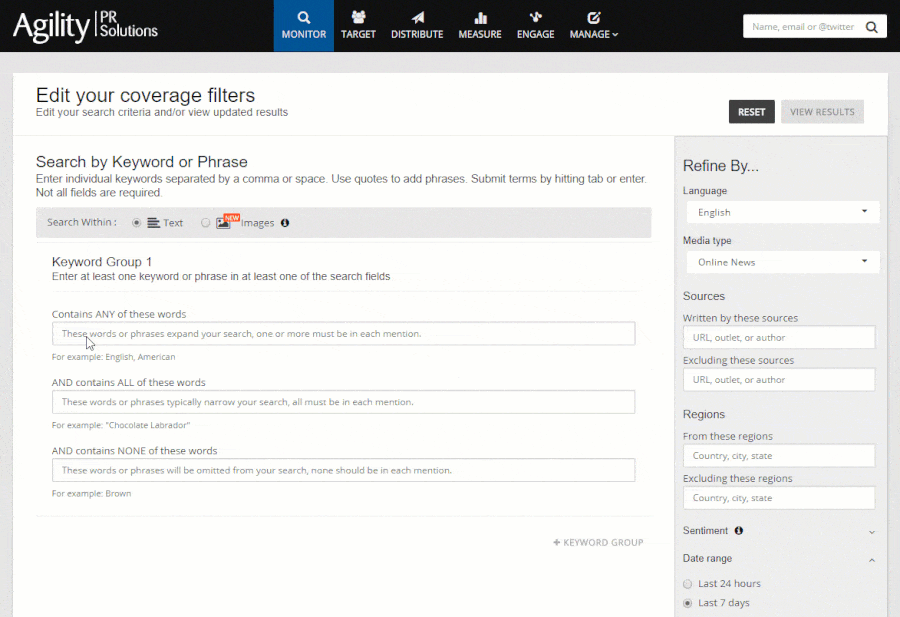Image resolution: width=900 pixels, height=617 pixels.
Task: Choose the Last 24 hours date range
Action: pos(687,584)
